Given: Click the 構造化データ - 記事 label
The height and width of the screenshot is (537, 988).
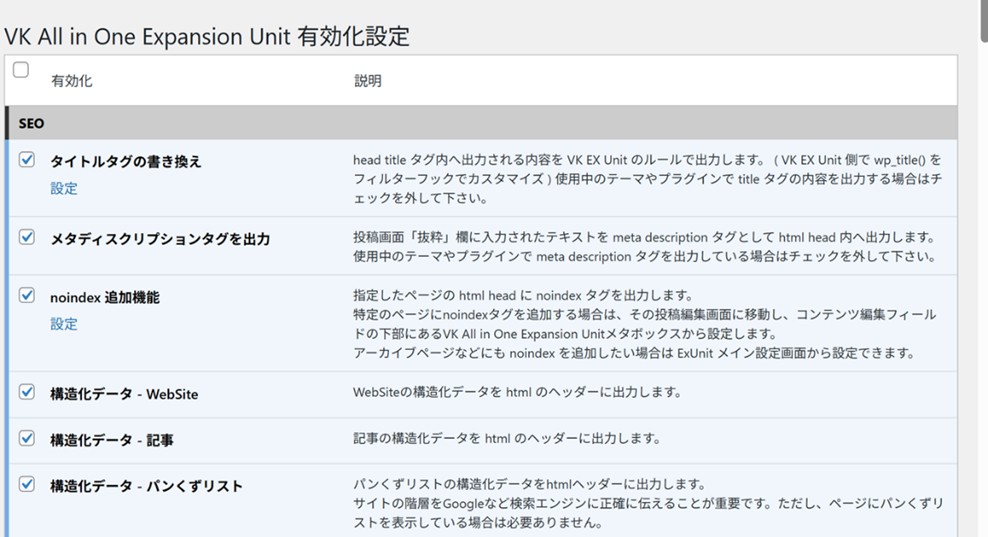Looking at the screenshot, I should point(112,440).
